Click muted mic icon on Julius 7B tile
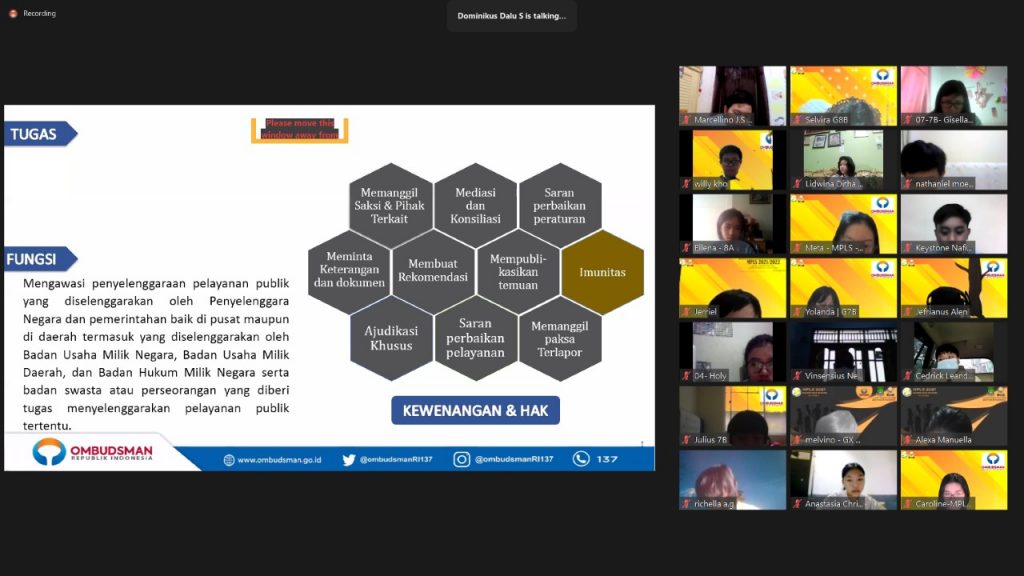 [x=686, y=440]
